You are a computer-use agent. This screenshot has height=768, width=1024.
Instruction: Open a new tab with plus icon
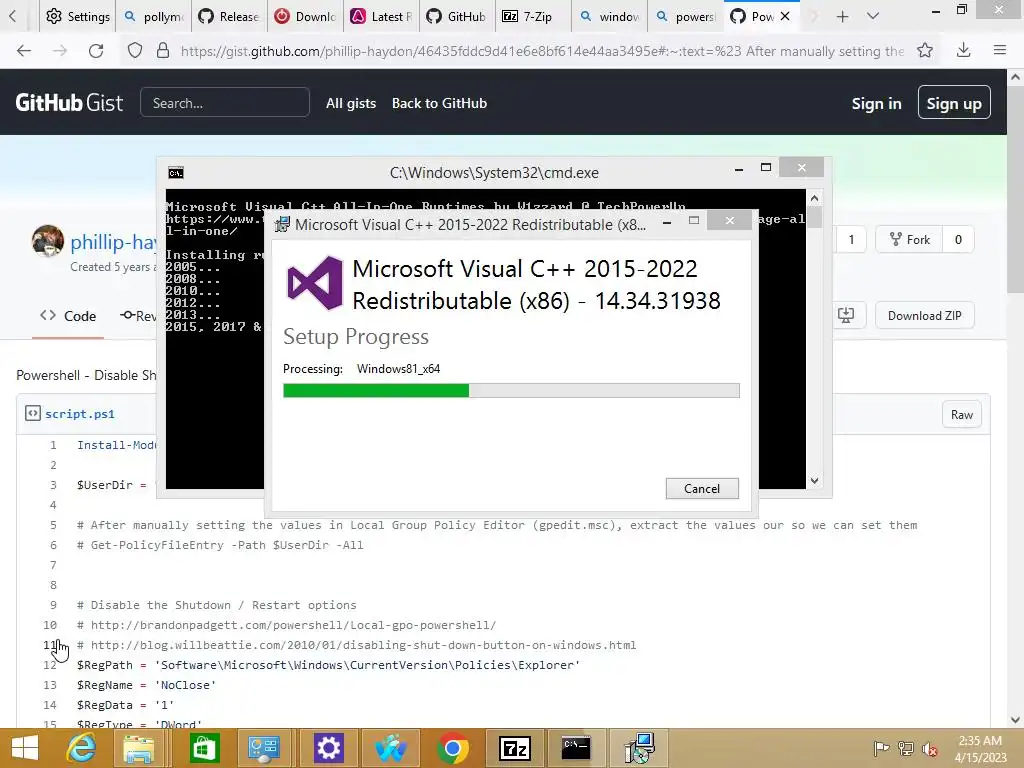click(x=842, y=16)
